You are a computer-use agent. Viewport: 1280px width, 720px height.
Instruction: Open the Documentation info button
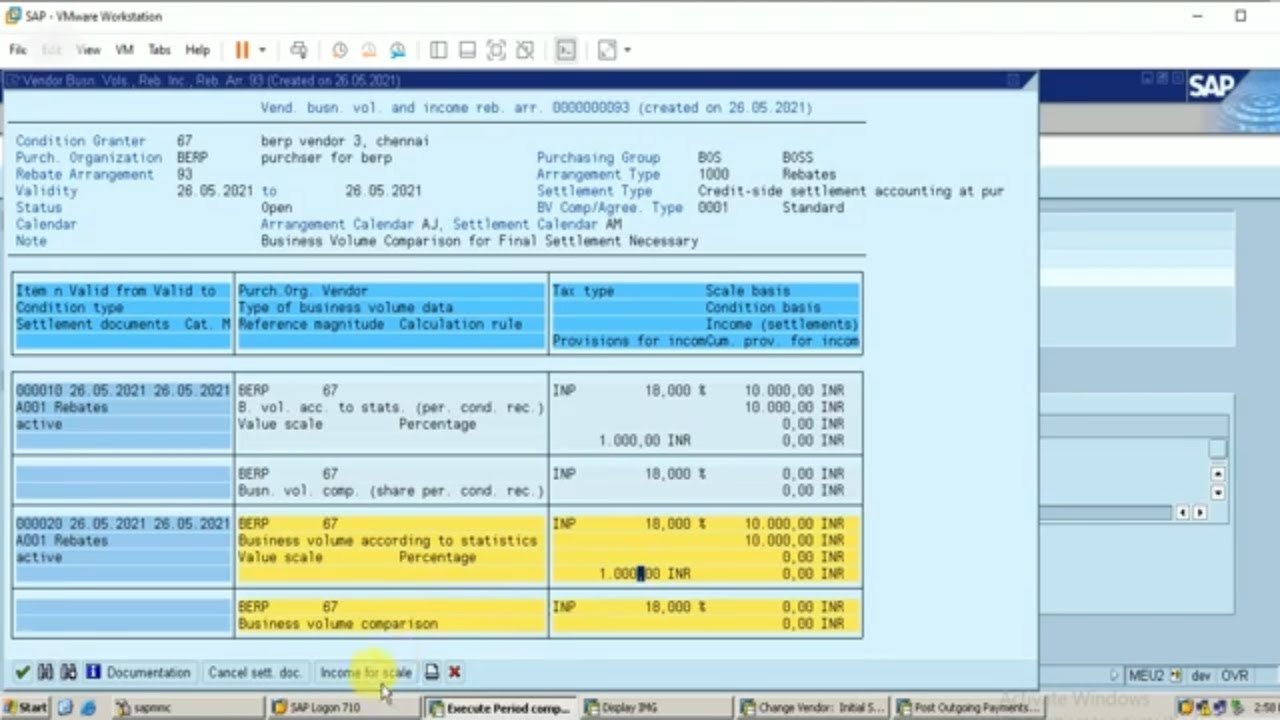point(138,672)
